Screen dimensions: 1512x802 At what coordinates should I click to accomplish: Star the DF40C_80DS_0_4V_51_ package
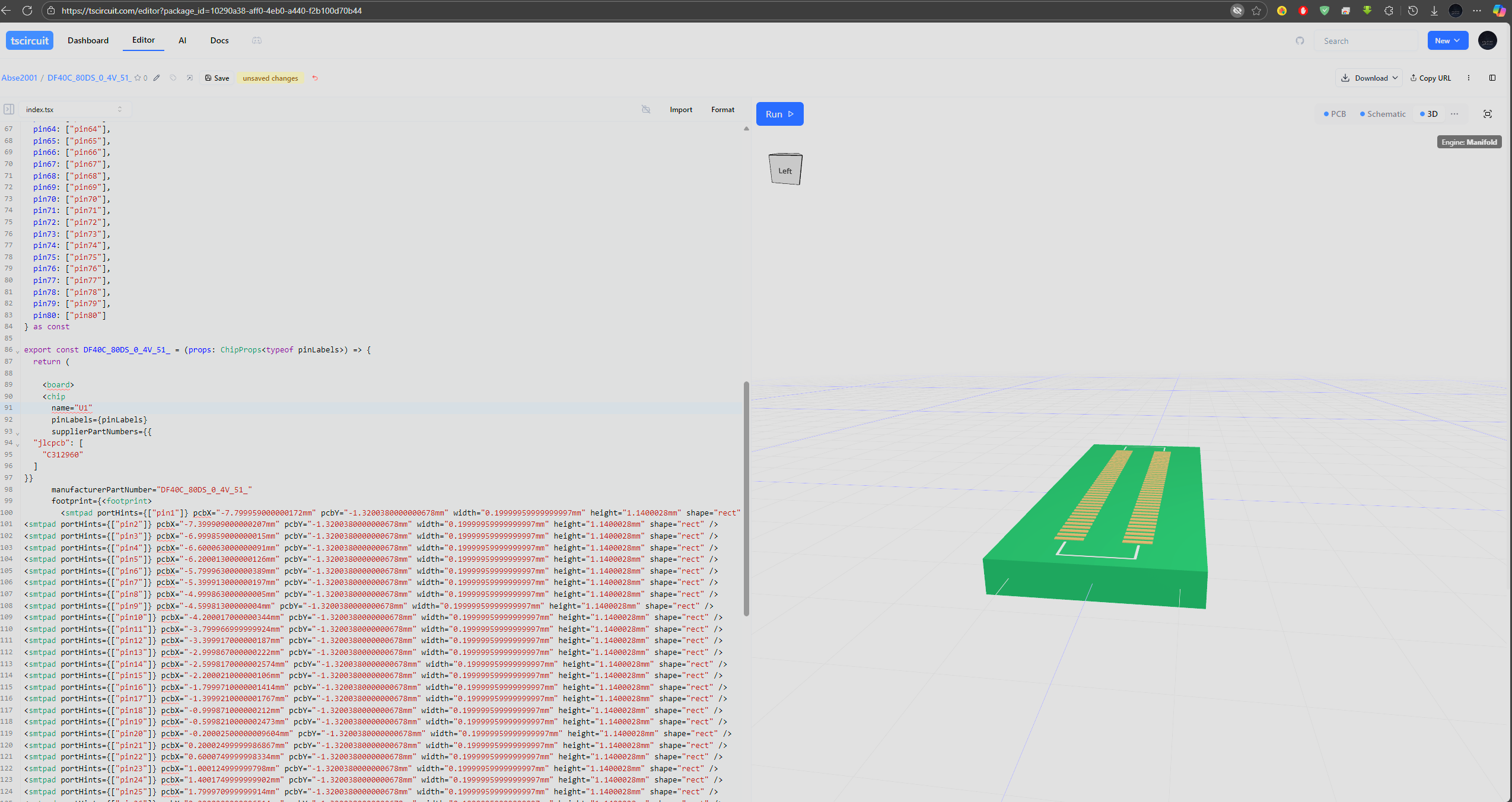coord(138,78)
